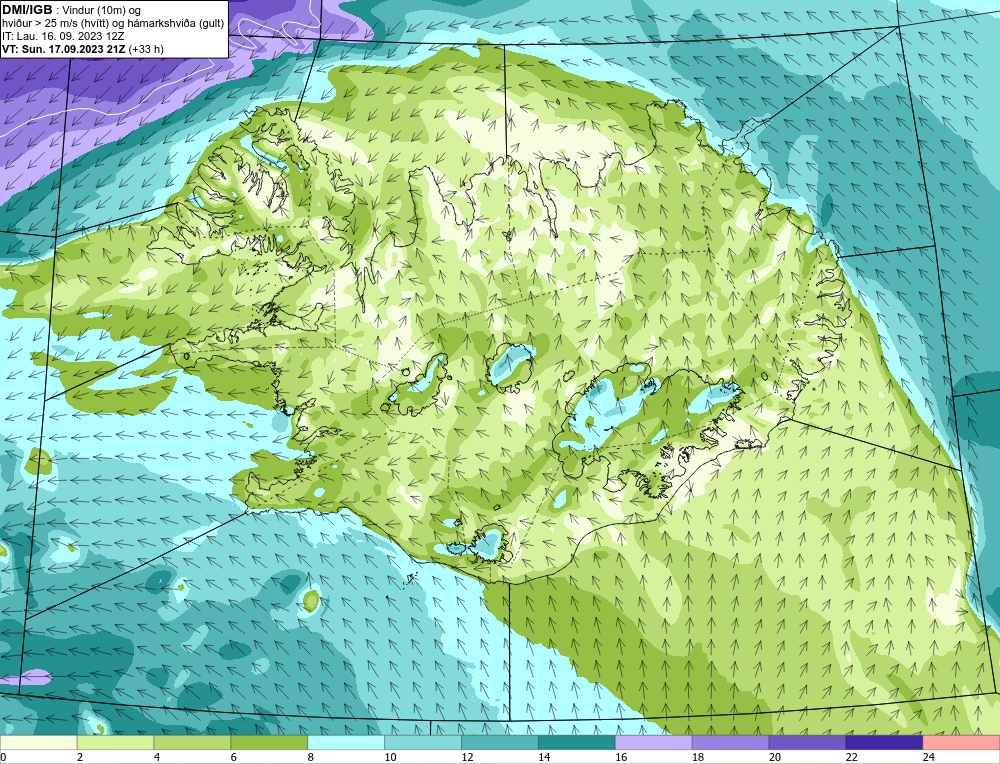Click the legend label 8

pos(311,757)
